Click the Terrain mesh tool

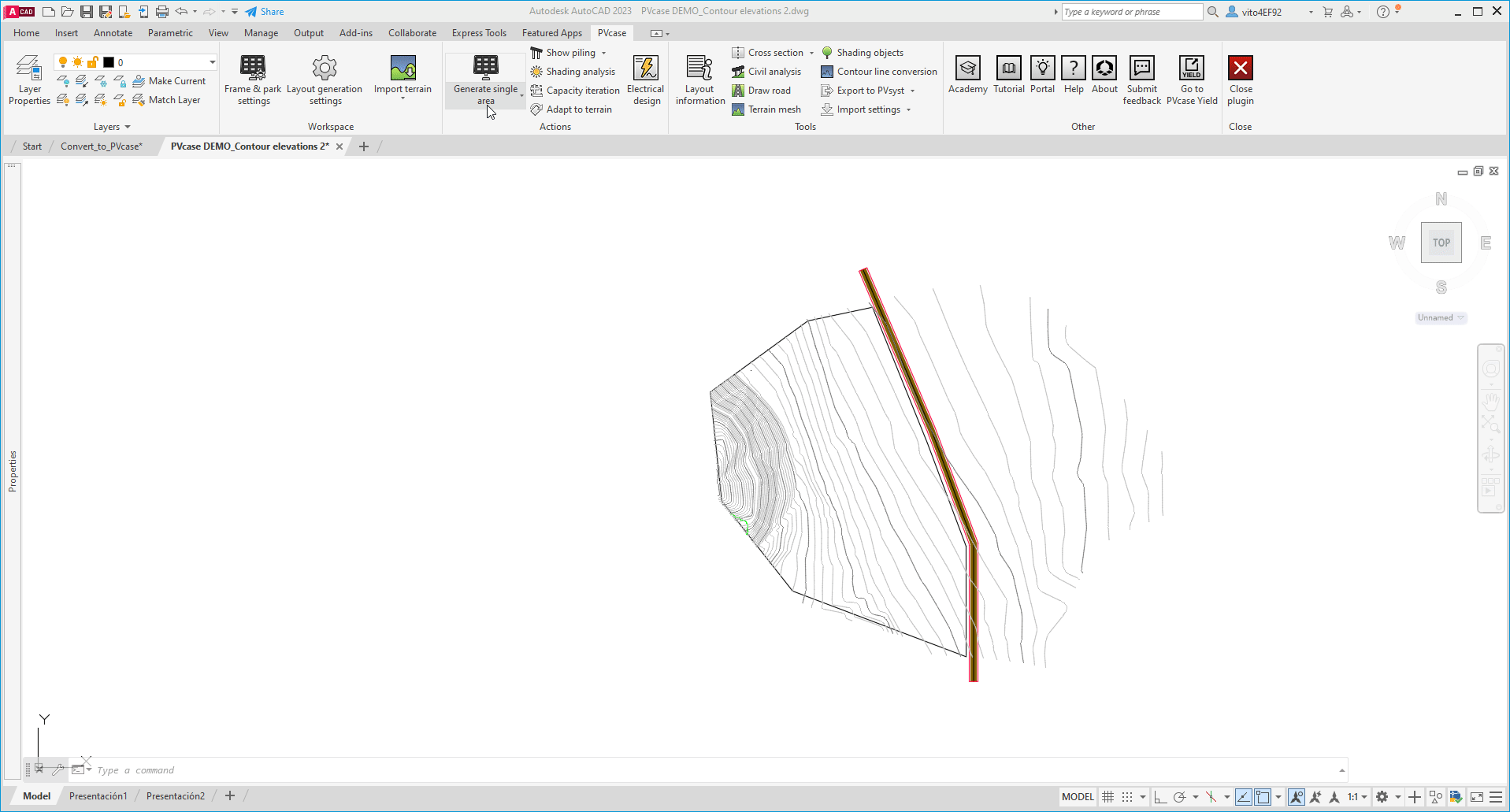pos(766,109)
